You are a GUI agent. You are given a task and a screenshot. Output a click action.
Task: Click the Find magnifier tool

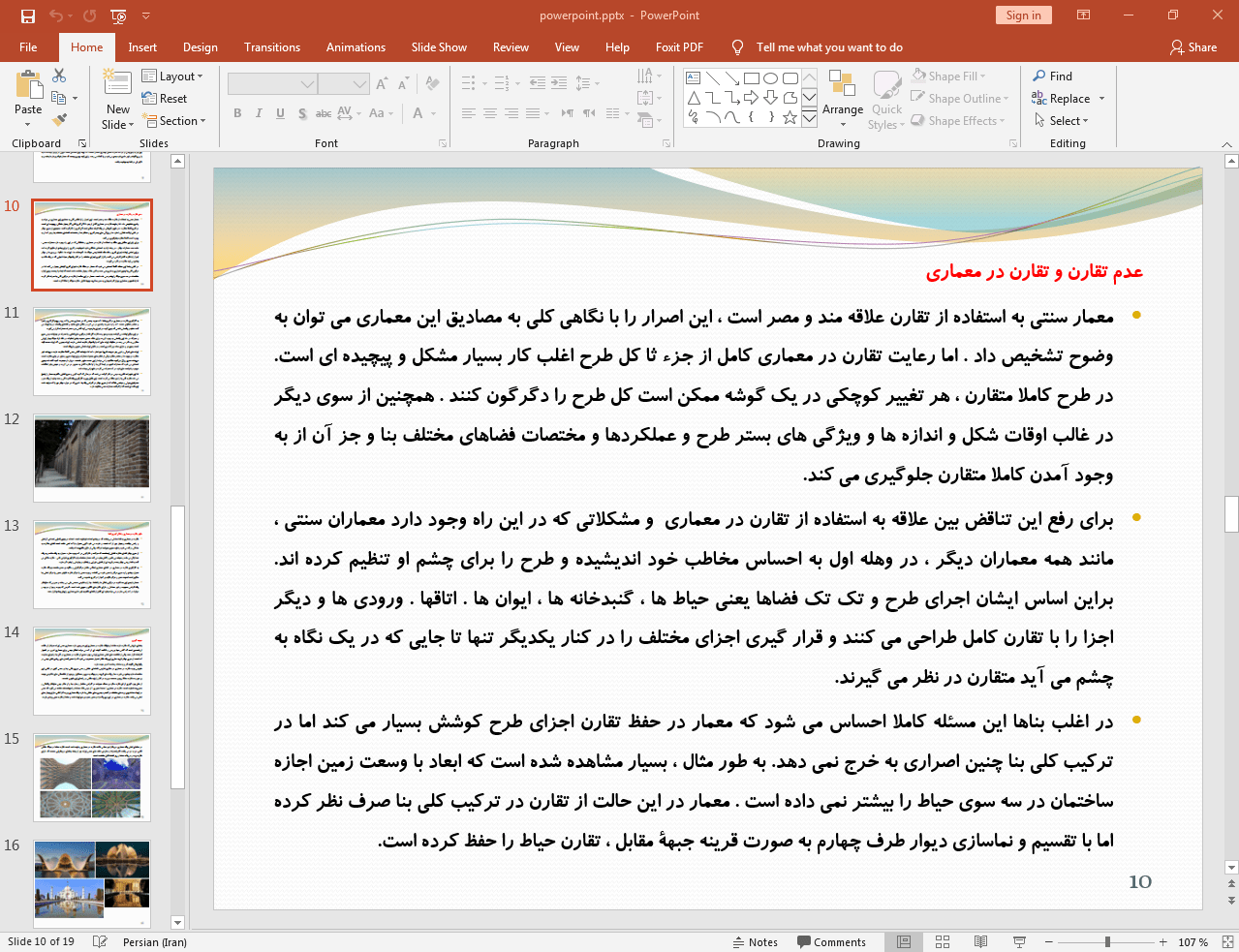click(x=1052, y=77)
